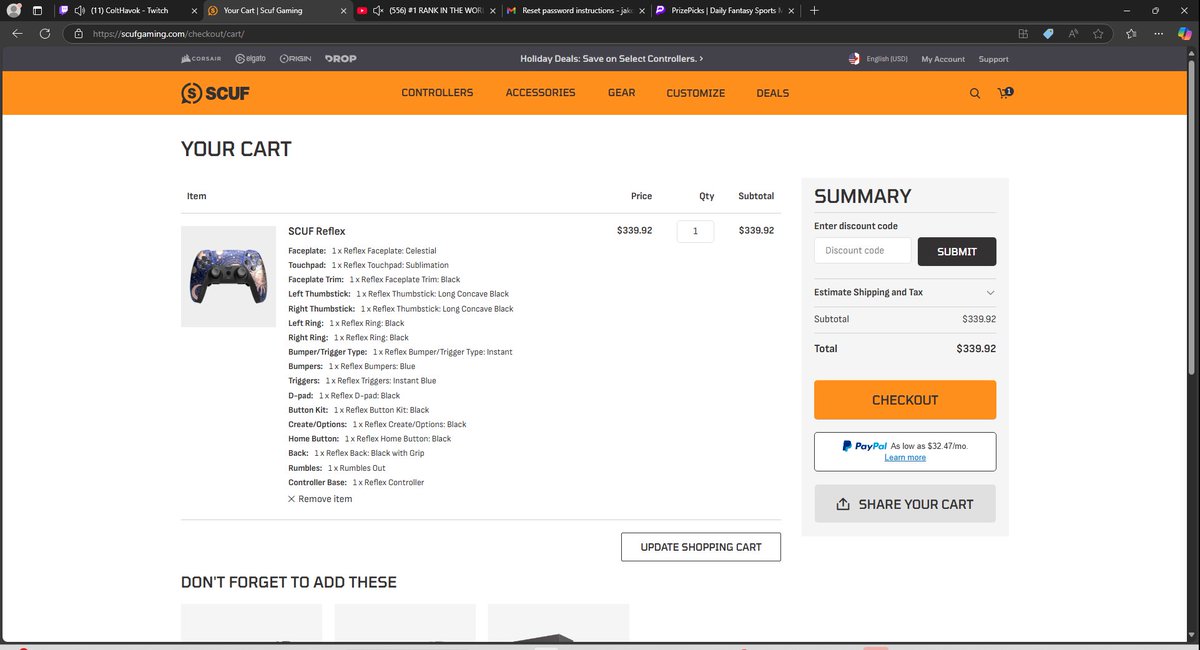Viewport: 1200px width, 650px height.
Task: Submit the discount code
Action: [957, 251]
